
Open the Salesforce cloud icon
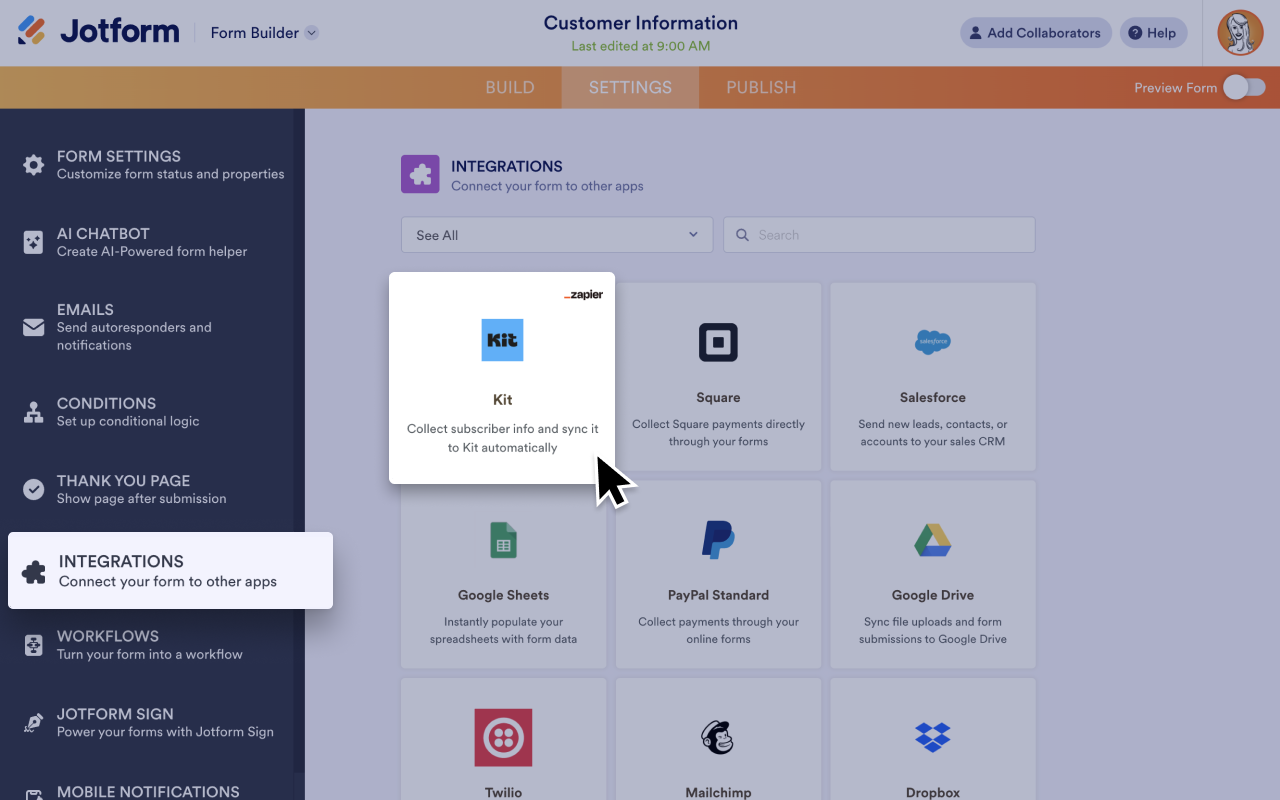[933, 342]
